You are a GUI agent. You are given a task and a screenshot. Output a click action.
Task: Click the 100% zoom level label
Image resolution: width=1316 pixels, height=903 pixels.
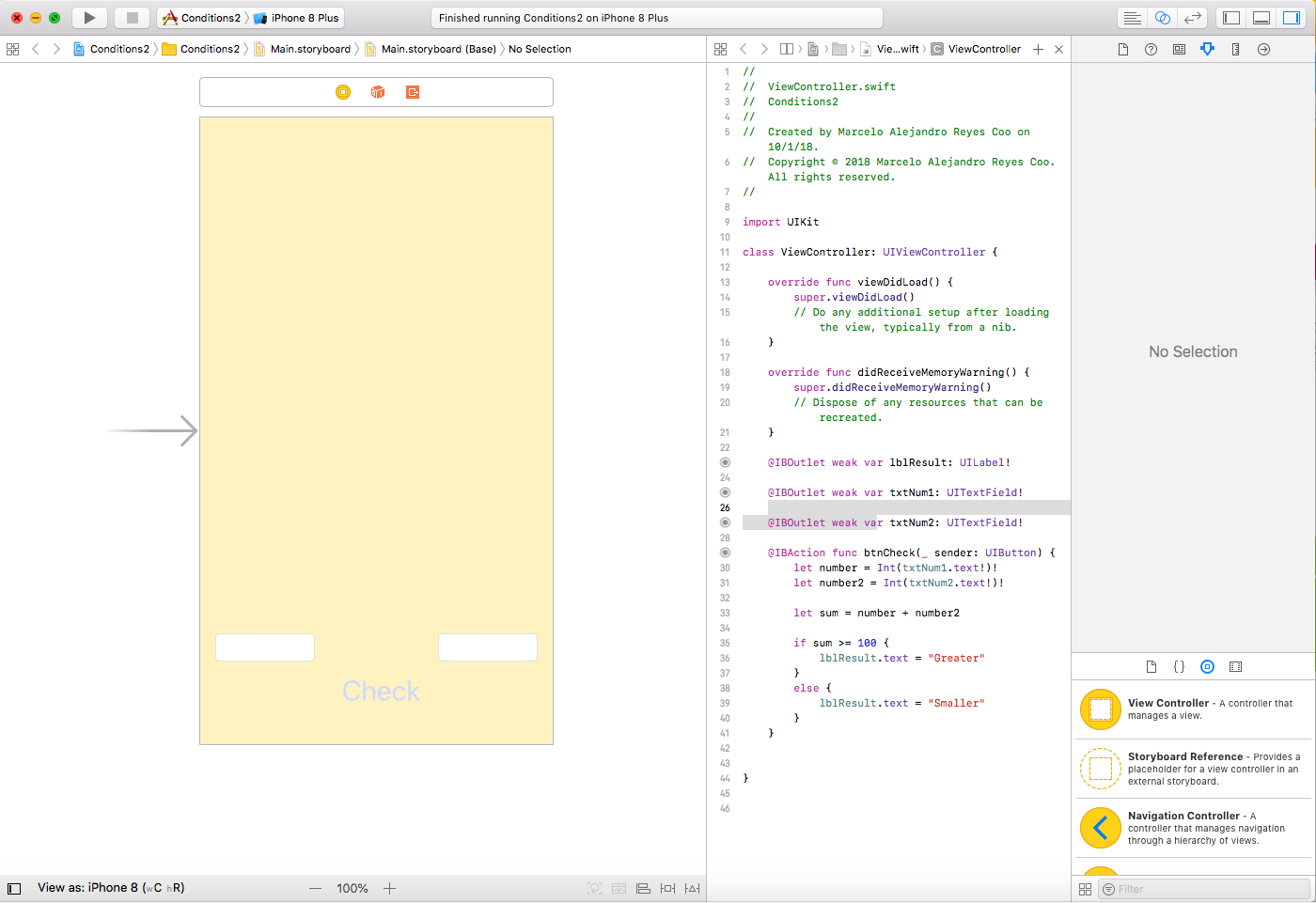[352, 889]
